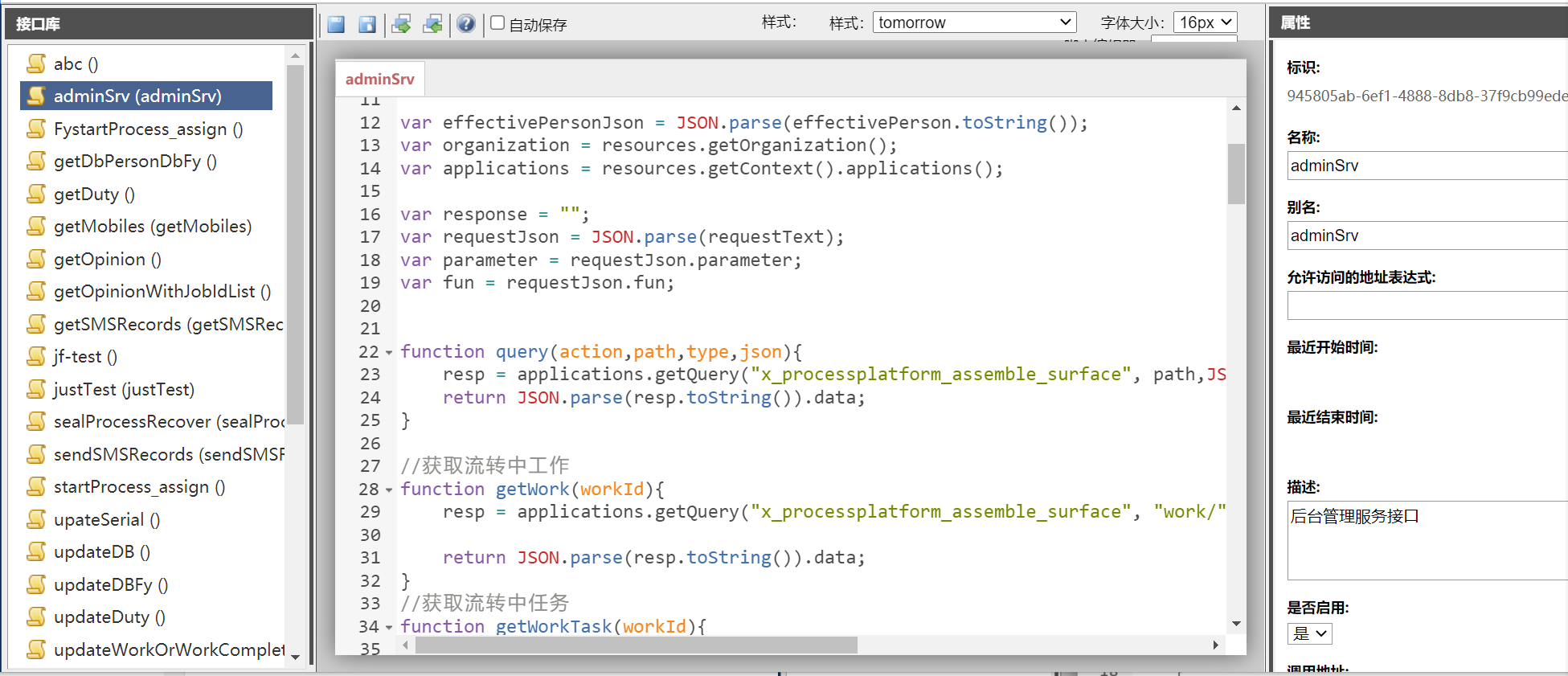Open the 样式 theme dropdown showing tomorrow
Image resolution: width=1568 pixels, height=676 pixels.
click(974, 23)
